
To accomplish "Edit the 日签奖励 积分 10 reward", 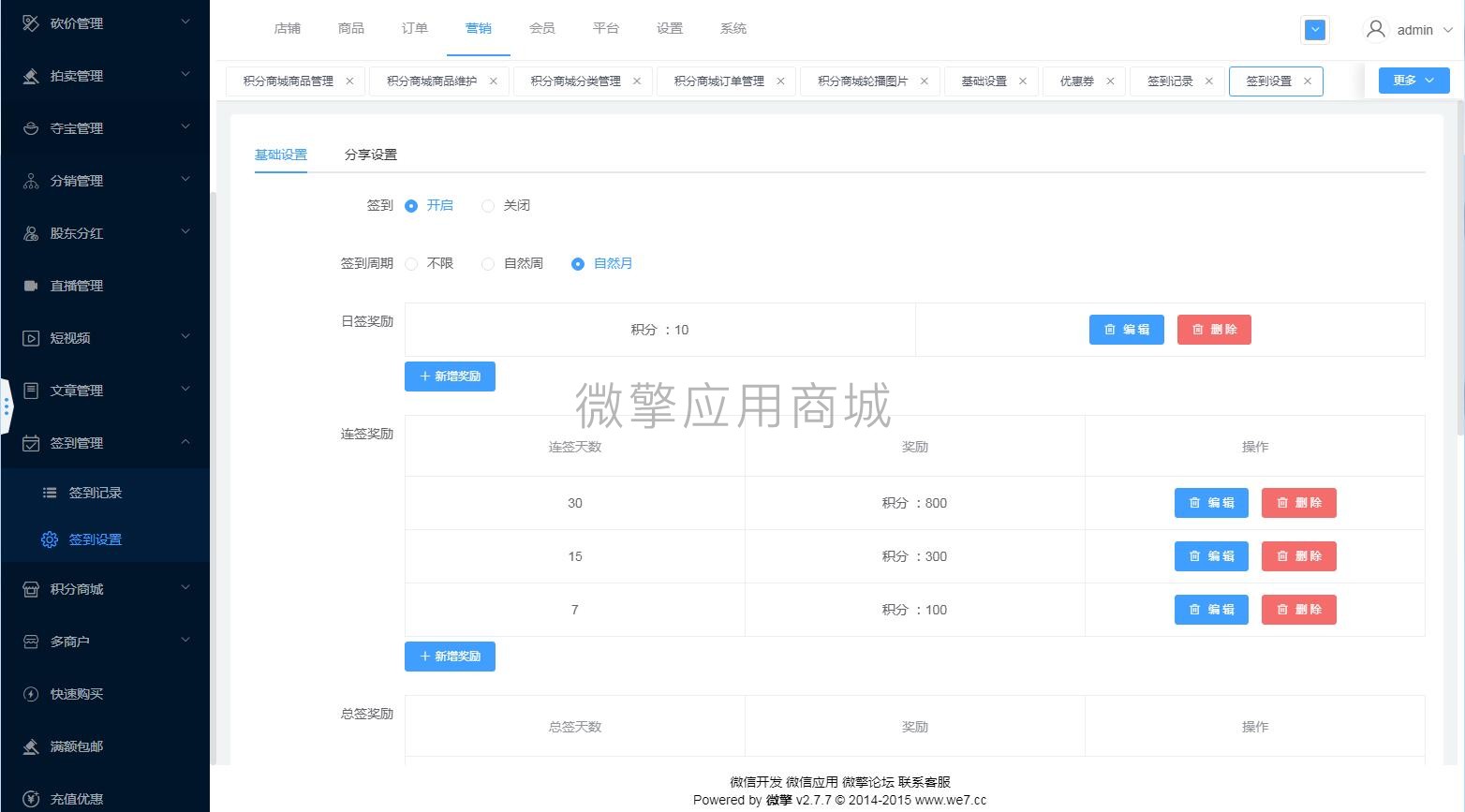I will click(x=1127, y=330).
